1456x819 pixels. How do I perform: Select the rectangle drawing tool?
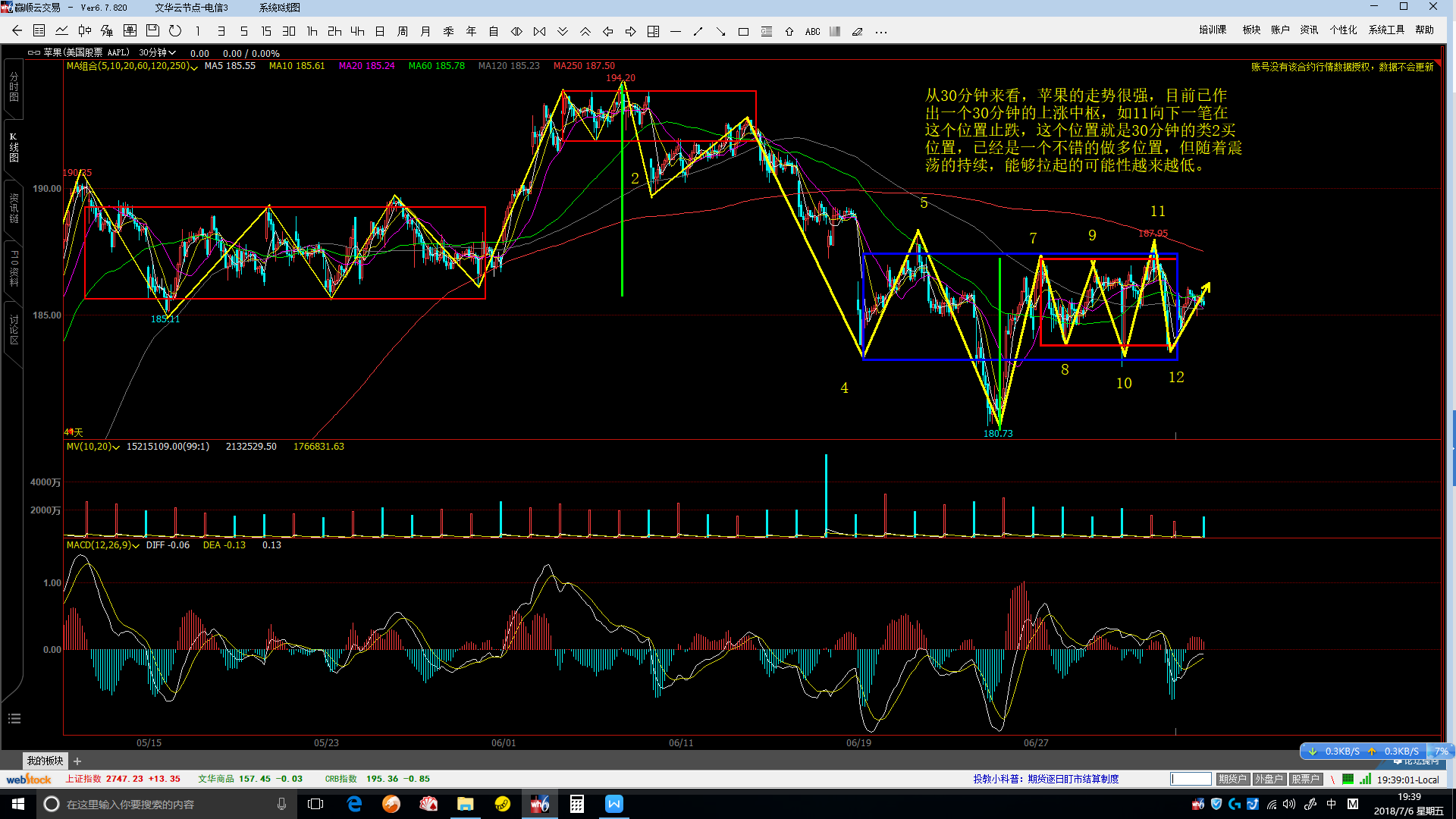[x=744, y=31]
